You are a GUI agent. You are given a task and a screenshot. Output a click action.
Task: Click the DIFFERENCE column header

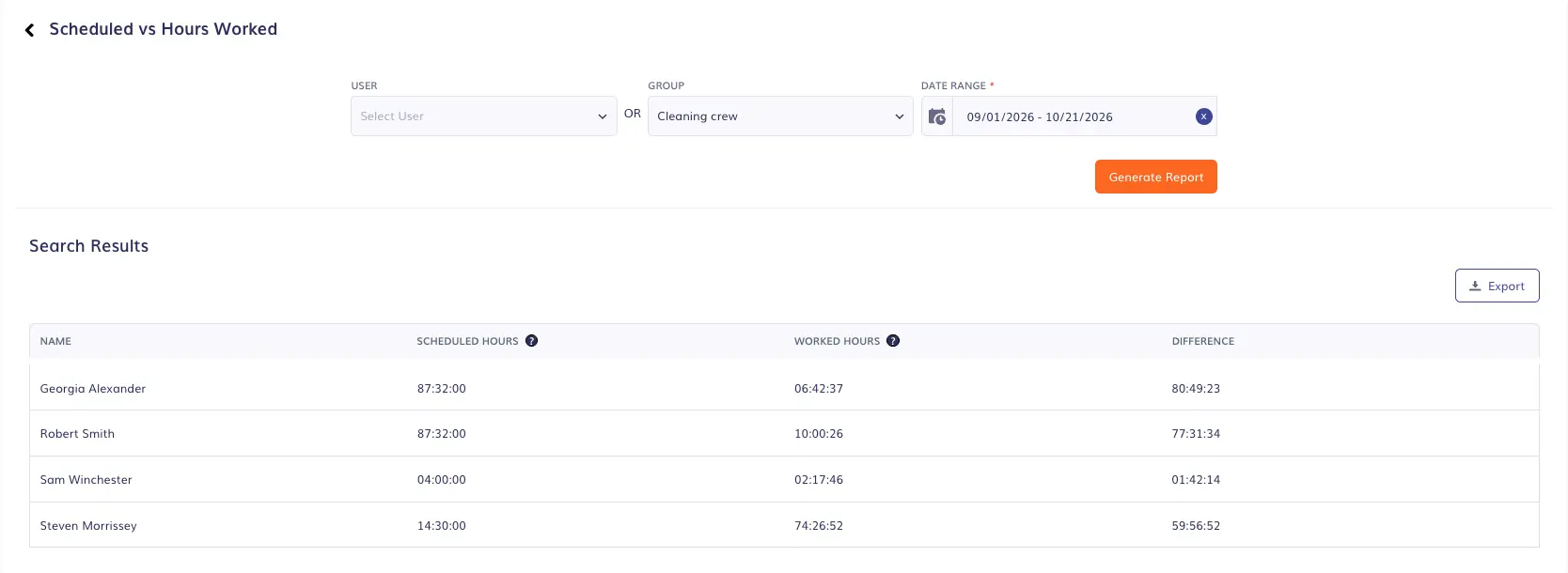point(1202,341)
